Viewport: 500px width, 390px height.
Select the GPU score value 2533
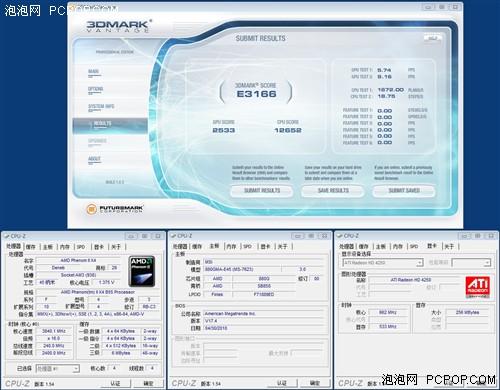point(224,130)
